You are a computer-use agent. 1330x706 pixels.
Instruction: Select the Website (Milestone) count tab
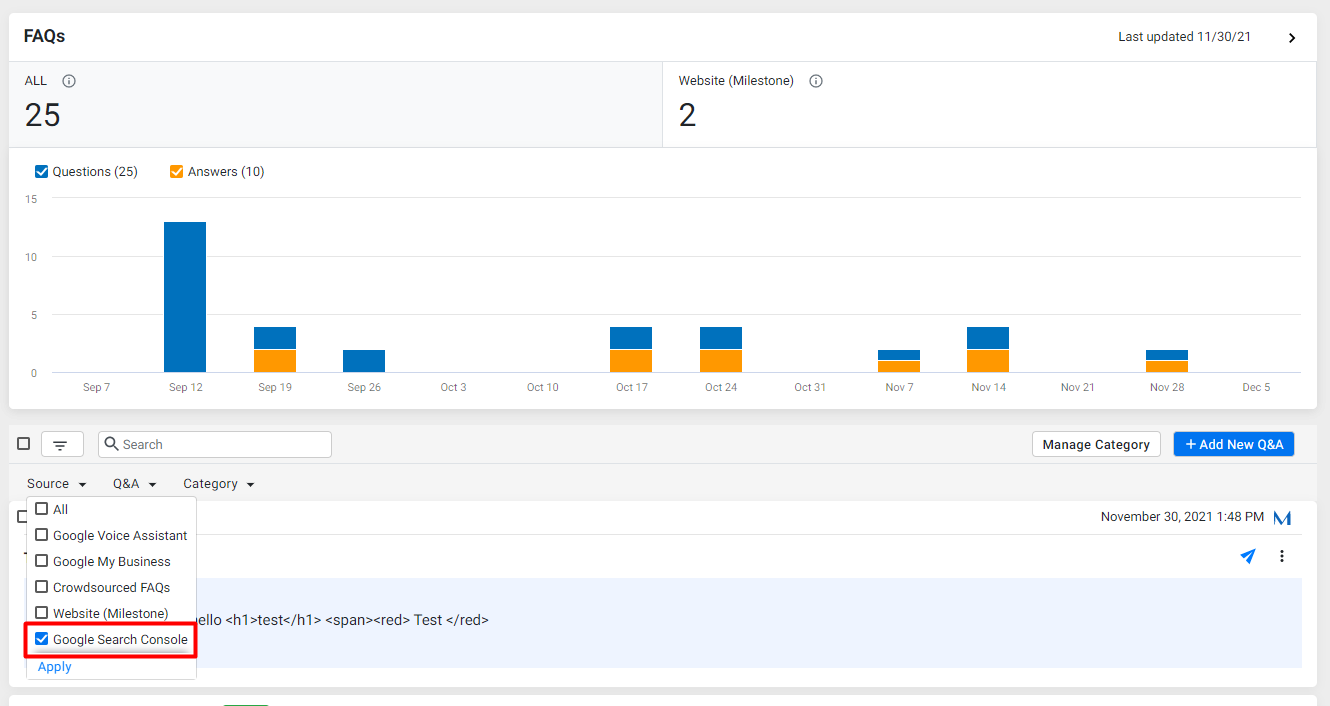(989, 105)
